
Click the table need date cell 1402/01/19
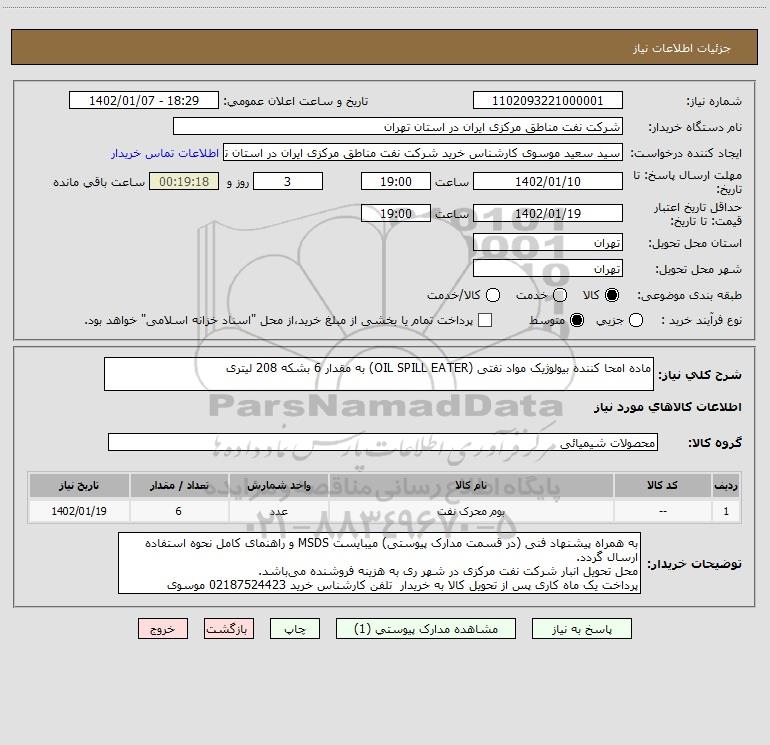point(79,511)
